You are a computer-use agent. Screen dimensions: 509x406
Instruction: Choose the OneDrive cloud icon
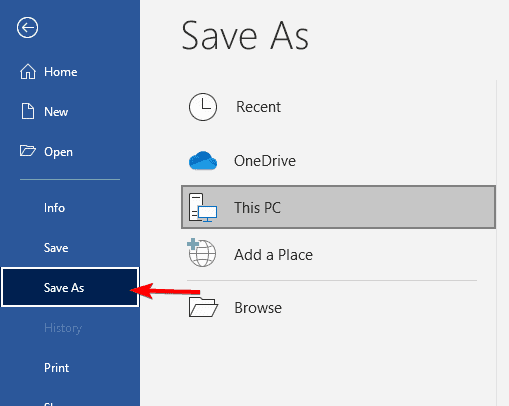pos(203,161)
